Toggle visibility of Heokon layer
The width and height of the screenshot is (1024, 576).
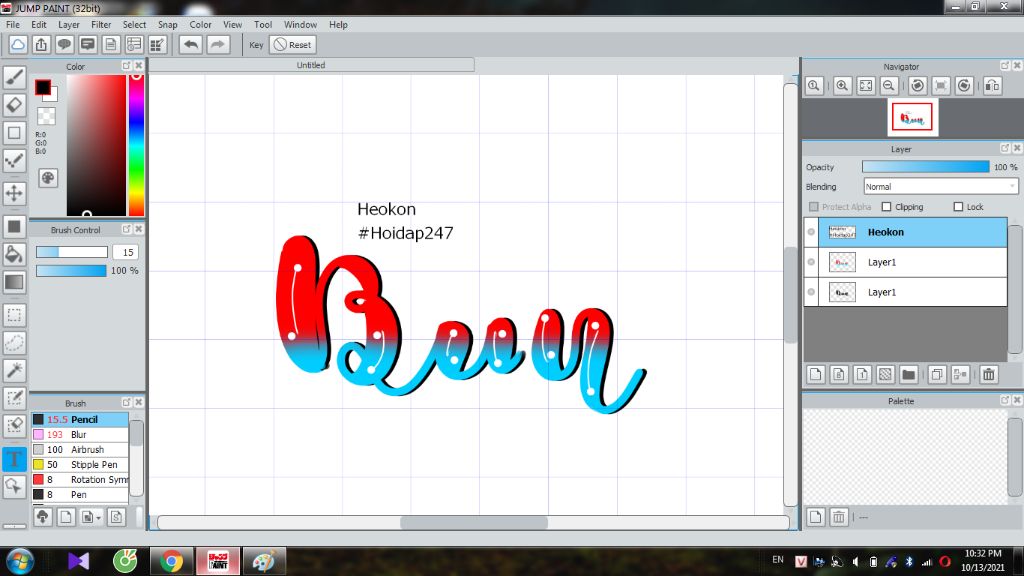[x=811, y=232]
